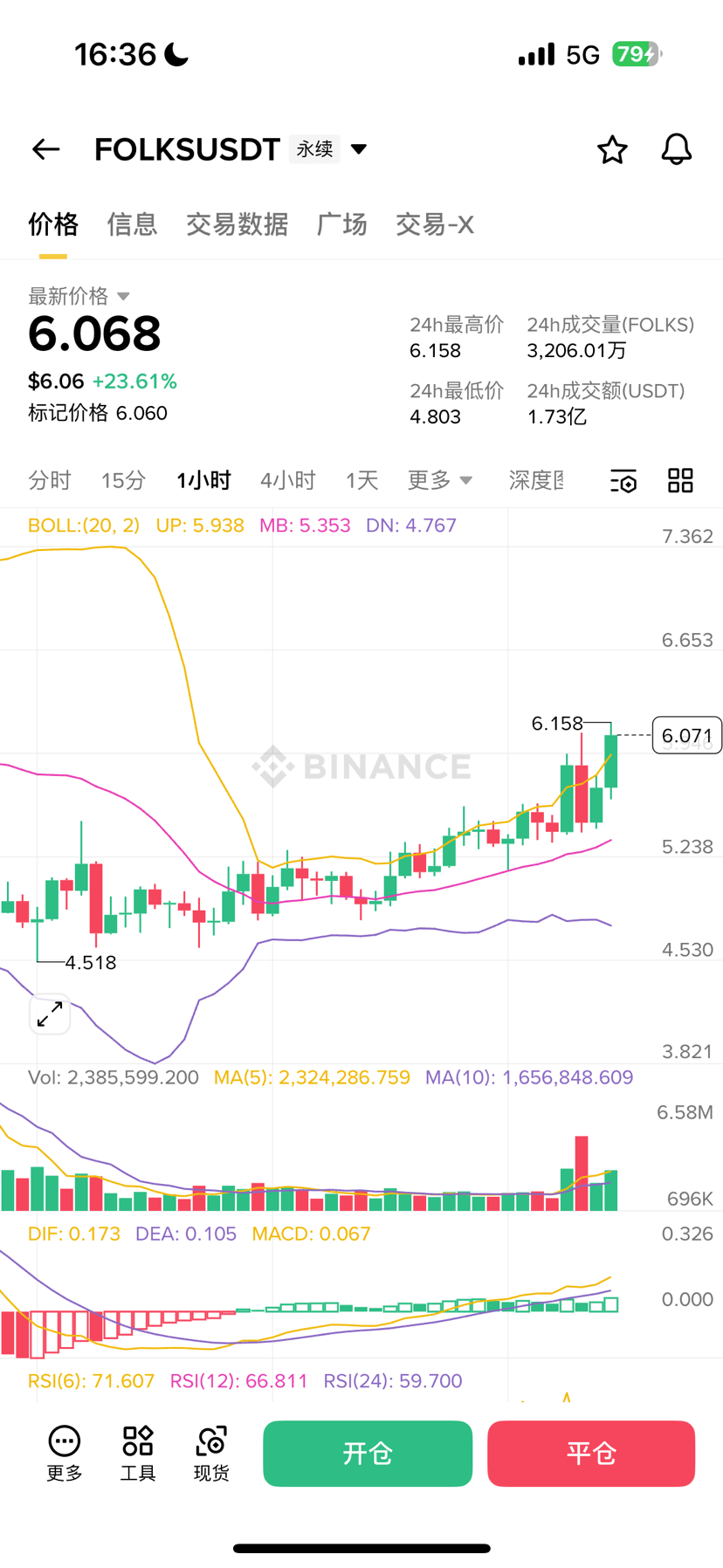The height and width of the screenshot is (1568, 723).
Task: Tap the back arrow icon
Action: 46,149
